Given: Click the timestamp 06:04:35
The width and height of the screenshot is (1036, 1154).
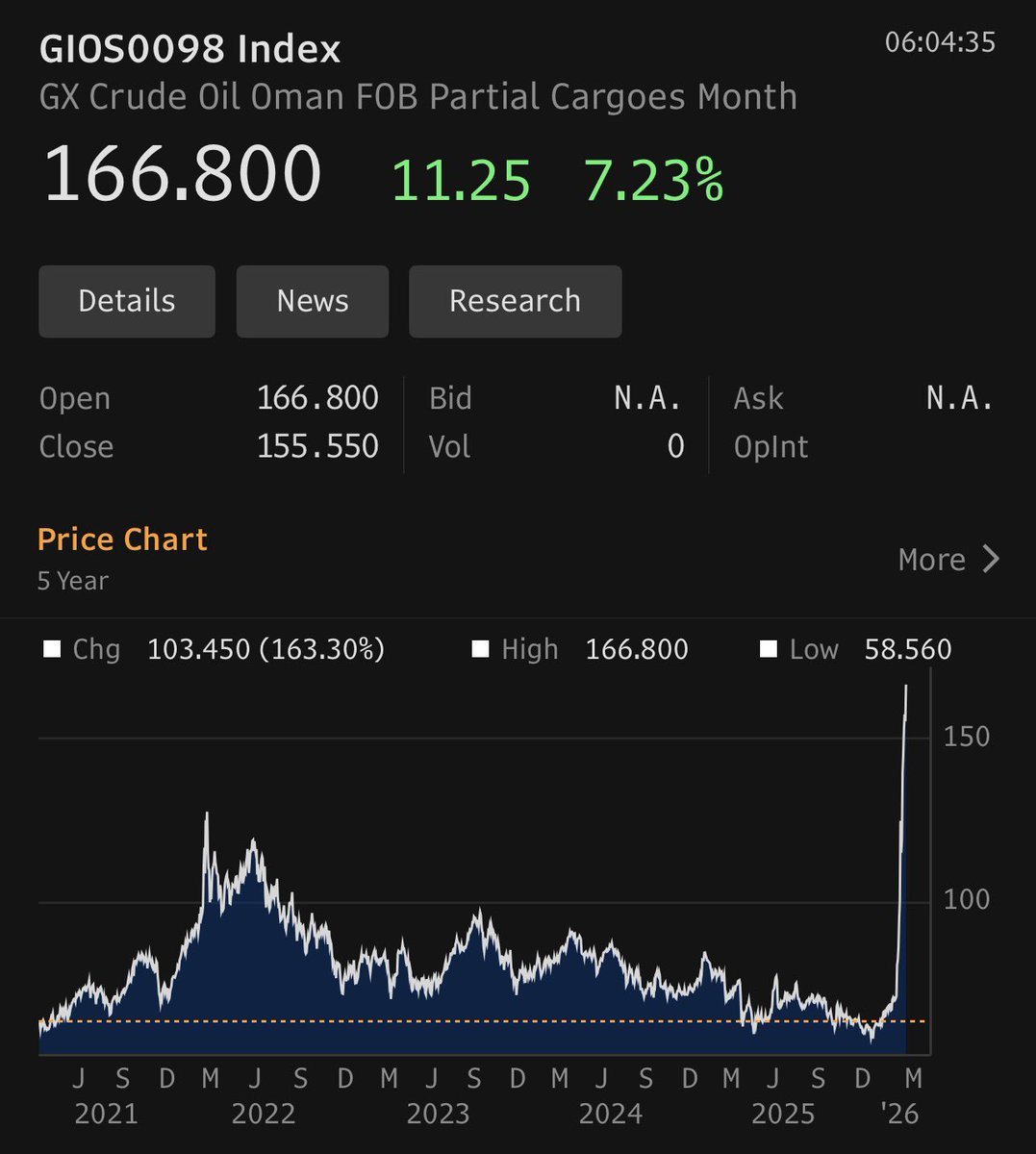Looking at the screenshot, I should (x=940, y=43).
